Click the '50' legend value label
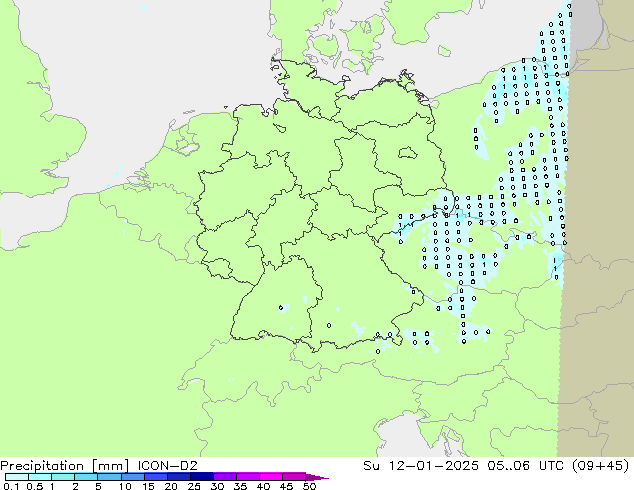This screenshot has width=634, height=490. click(x=310, y=486)
